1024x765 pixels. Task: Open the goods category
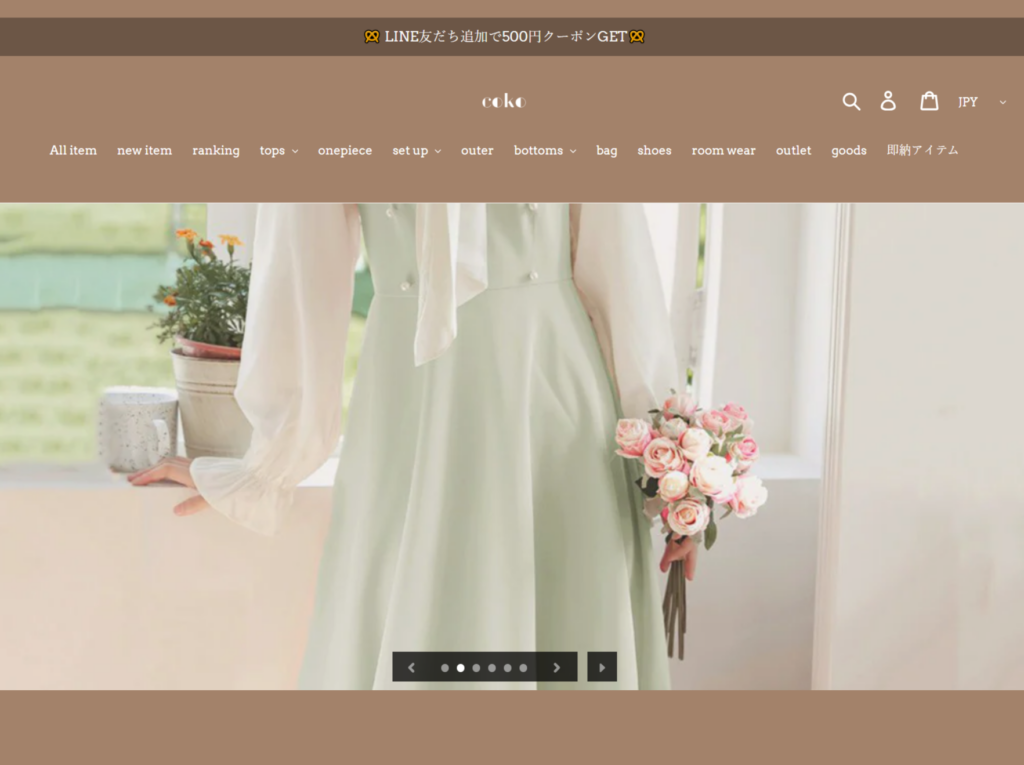pyautogui.click(x=848, y=150)
